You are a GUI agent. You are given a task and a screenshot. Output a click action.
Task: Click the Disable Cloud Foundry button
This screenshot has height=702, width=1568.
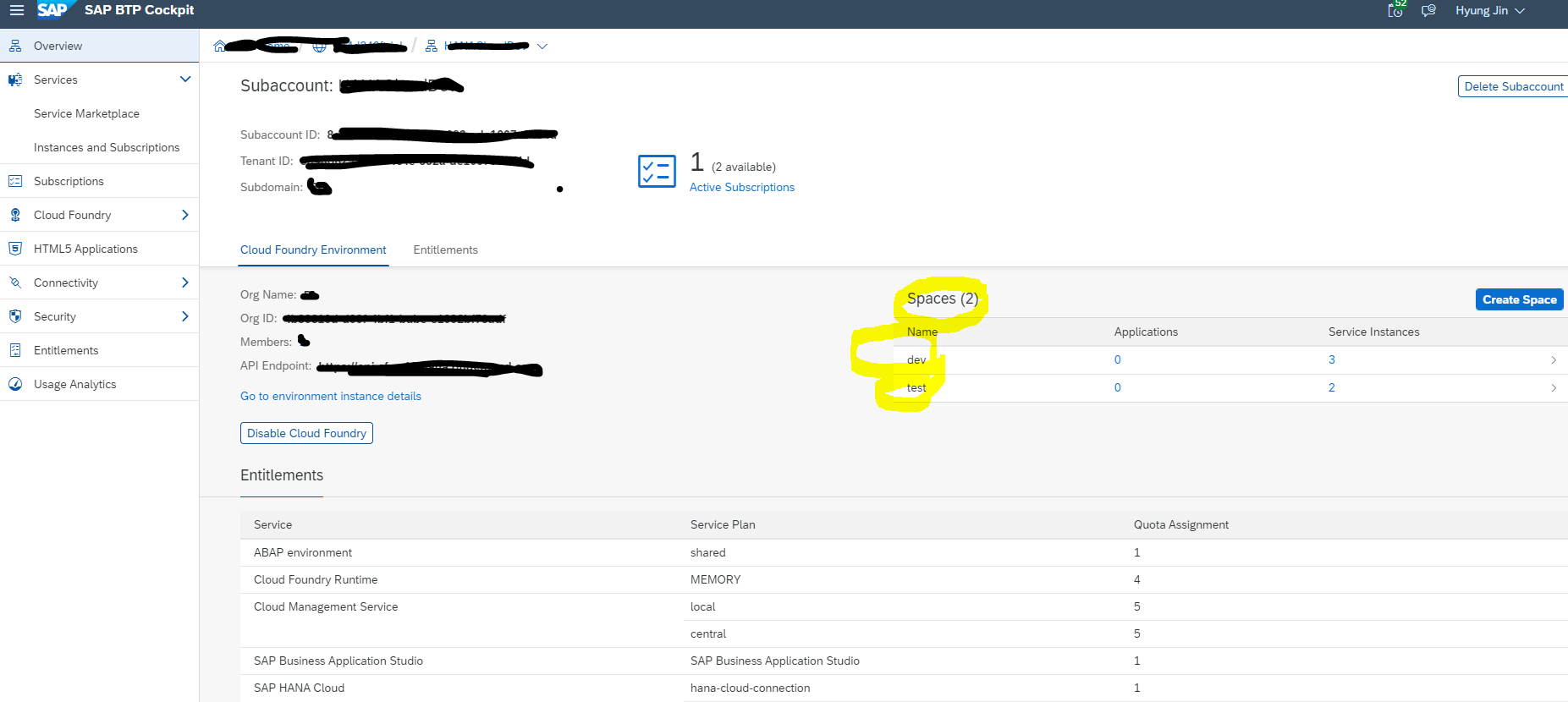click(306, 433)
